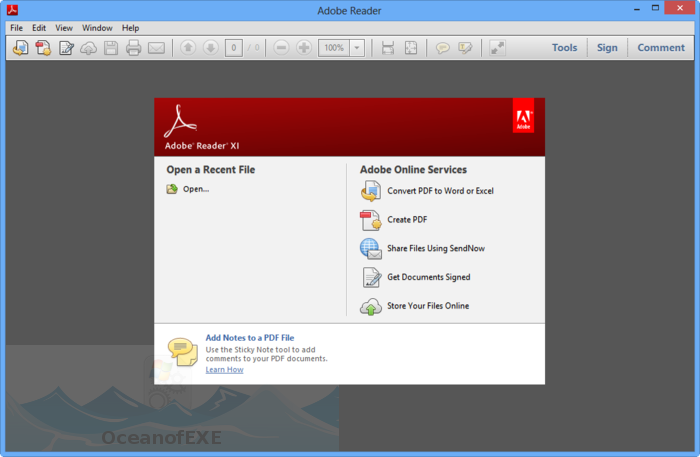
Task: Click Convert PDF to Word or Excel
Action: tap(440, 191)
